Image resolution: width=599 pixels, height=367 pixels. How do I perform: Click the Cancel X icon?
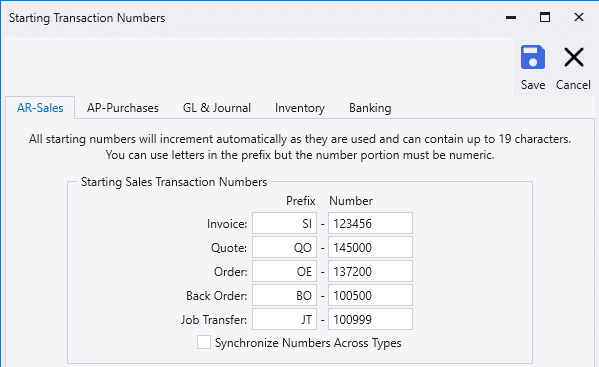point(574,57)
